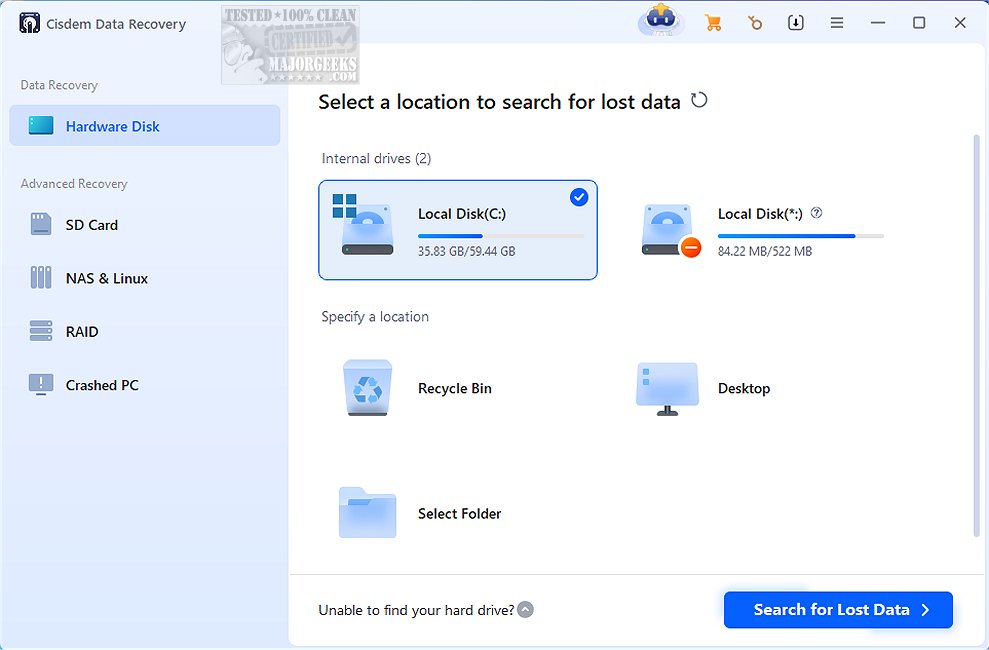Expand the hamburger menu in title bar

pos(837,23)
